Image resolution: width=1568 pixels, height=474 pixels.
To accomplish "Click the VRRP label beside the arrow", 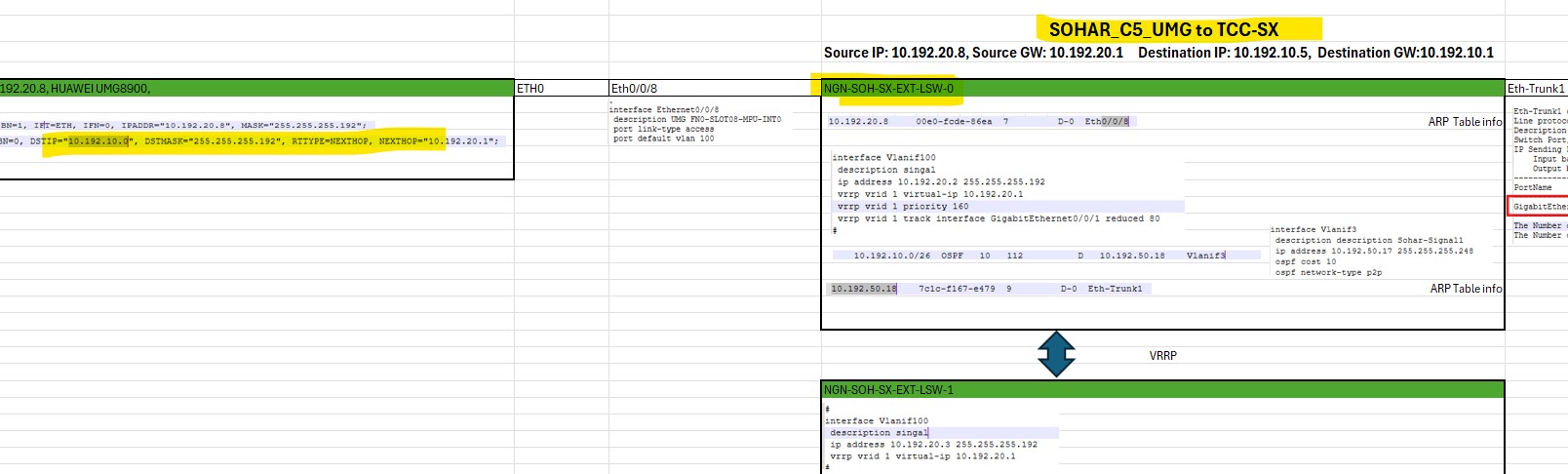I will coord(1162,356).
